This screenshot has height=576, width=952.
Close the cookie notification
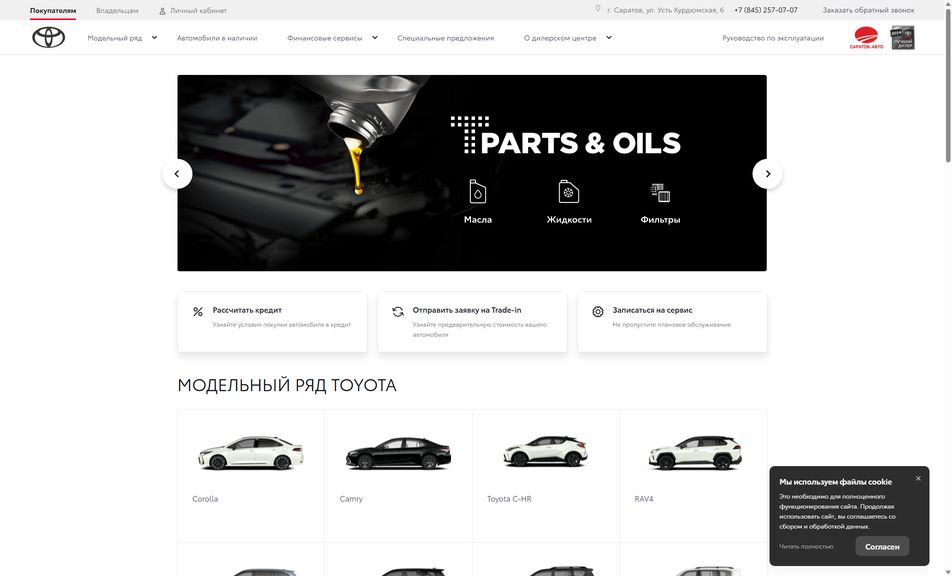pyautogui.click(x=918, y=478)
